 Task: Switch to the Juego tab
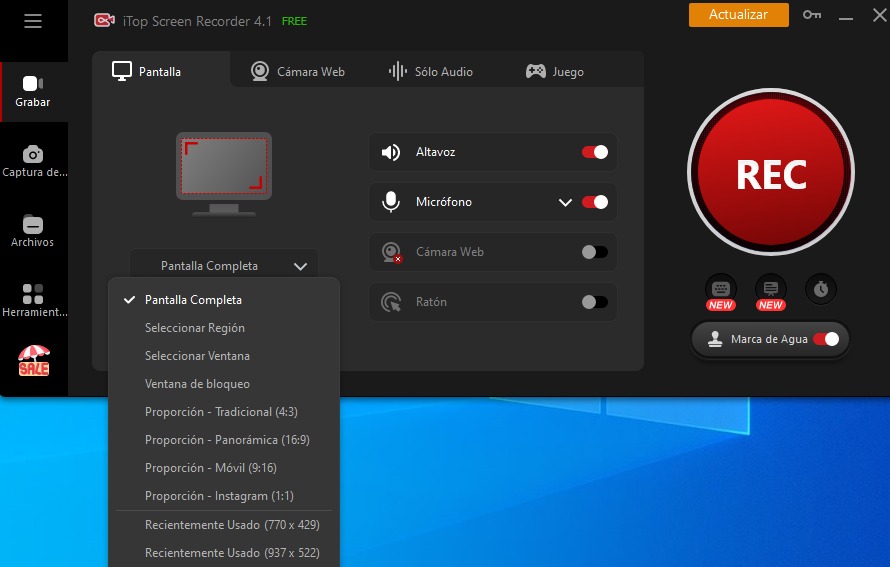click(555, 72)
